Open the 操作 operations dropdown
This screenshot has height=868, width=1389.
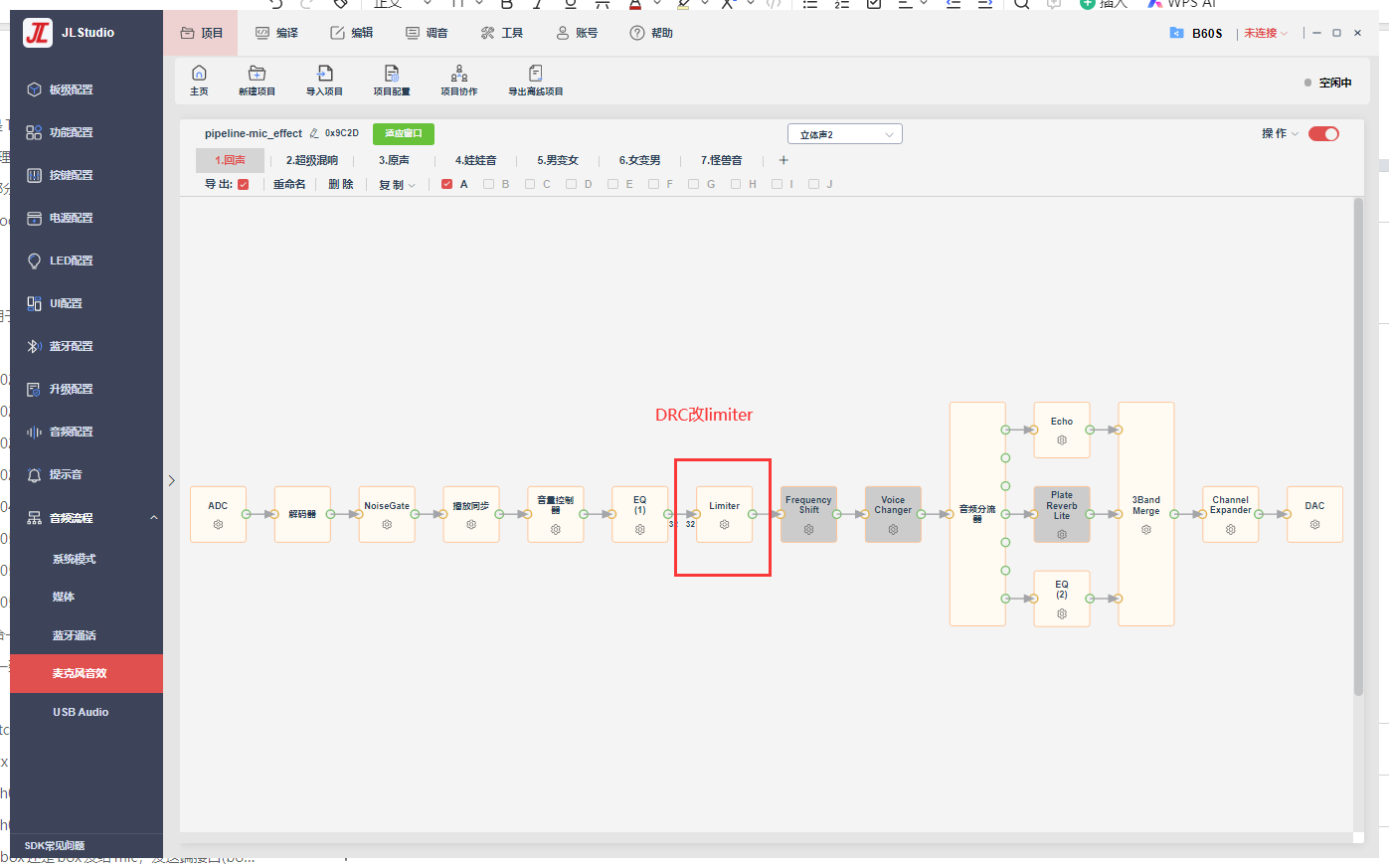click(1280, 134)
